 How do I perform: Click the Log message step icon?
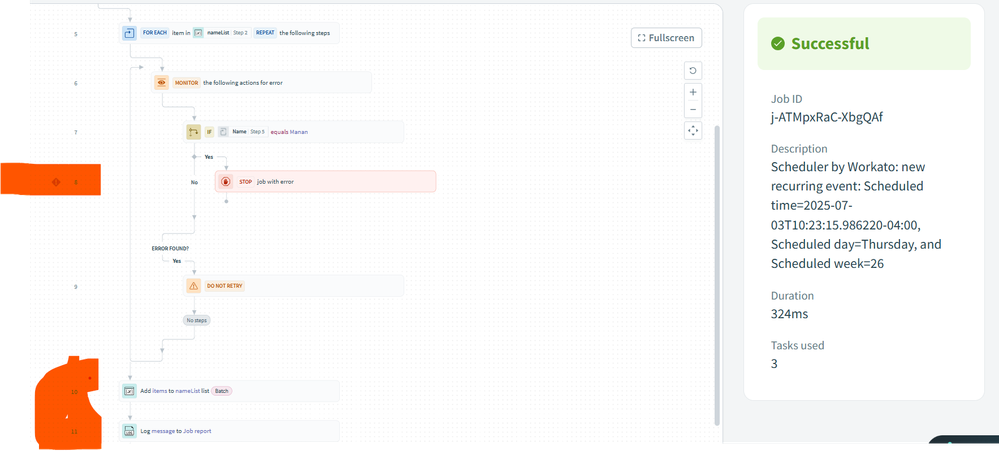click(129, 431)
